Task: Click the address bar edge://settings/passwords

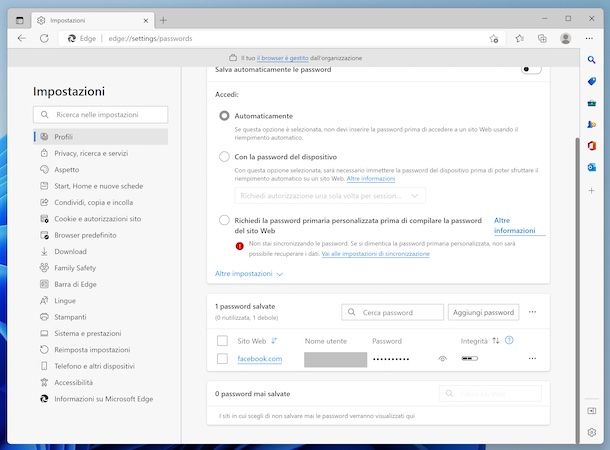Action: point(150,39)
